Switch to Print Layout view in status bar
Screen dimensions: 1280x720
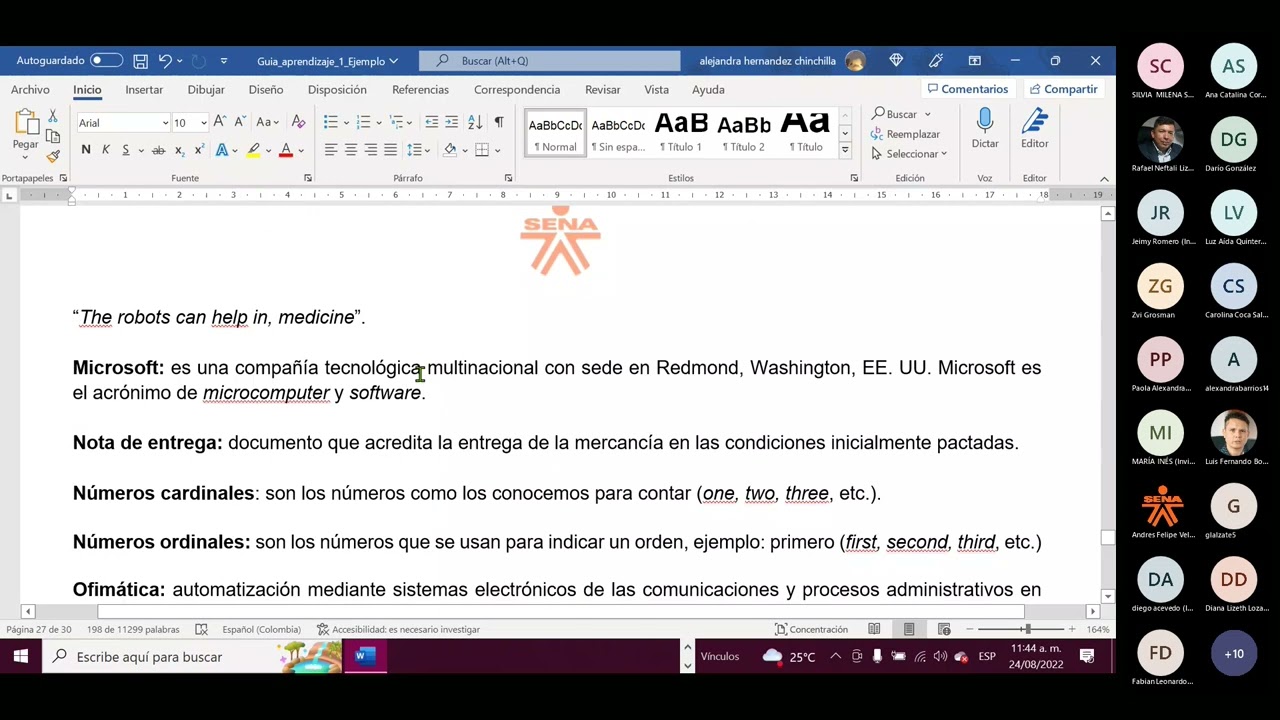(909, 629)
